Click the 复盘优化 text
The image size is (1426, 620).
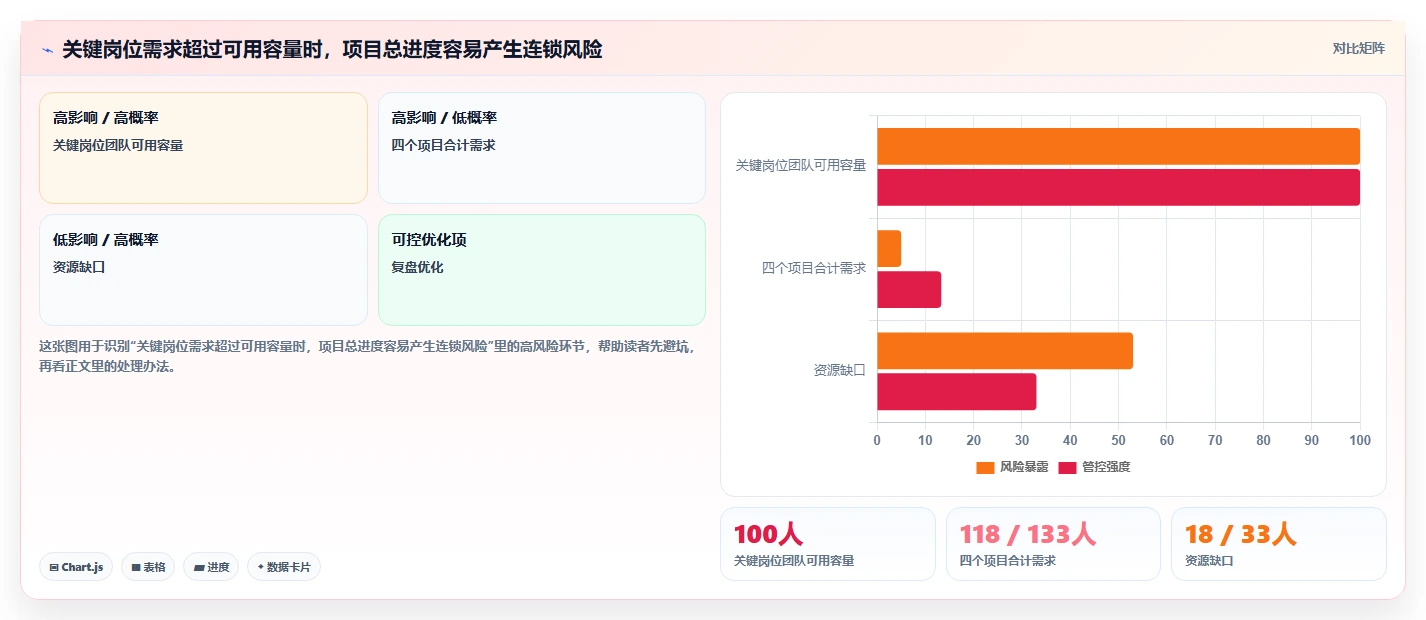pyautogui.click(x=417, y=267)
